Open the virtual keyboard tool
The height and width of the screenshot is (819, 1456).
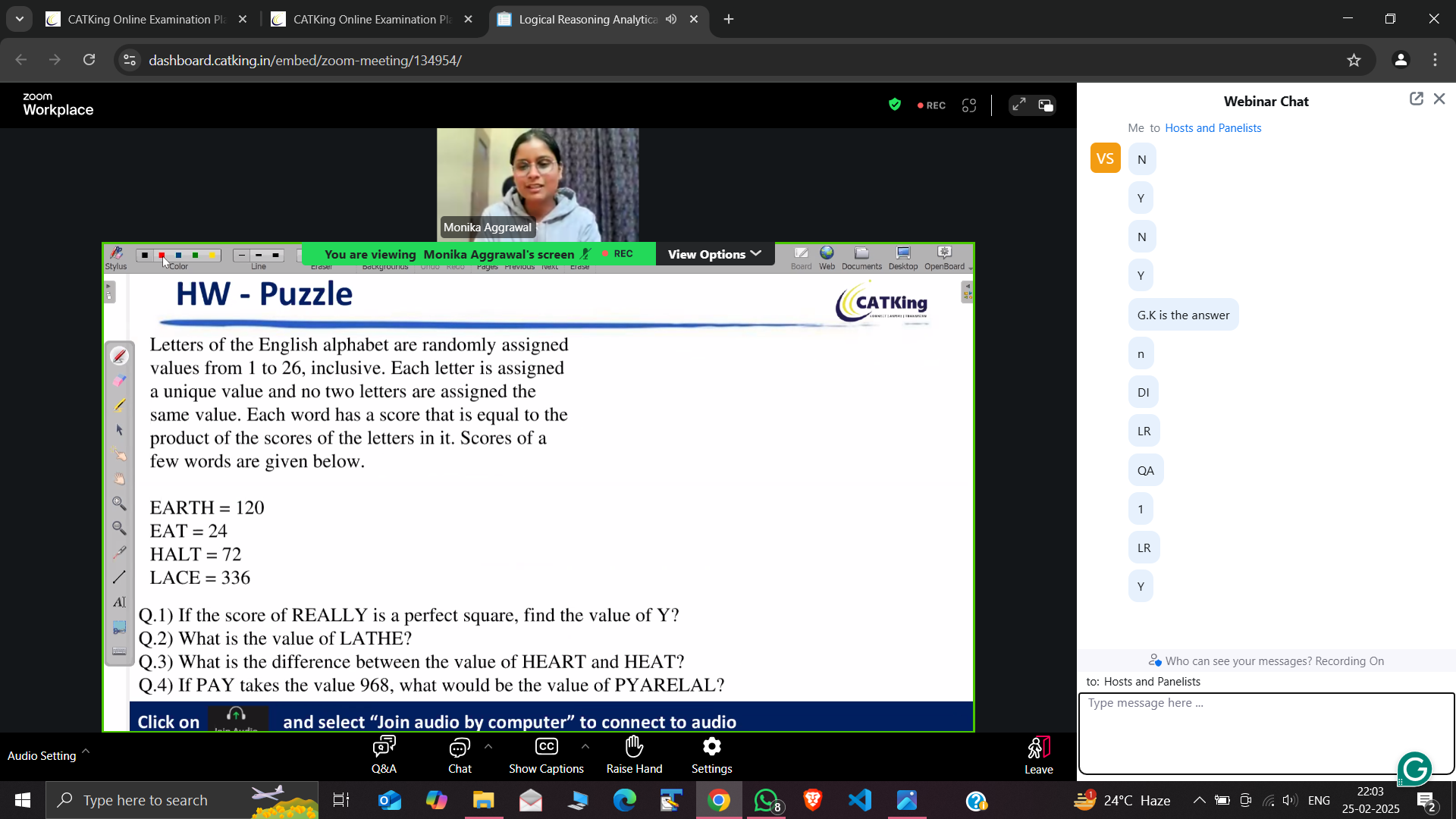pyautogui.click(x=120, y=651)
